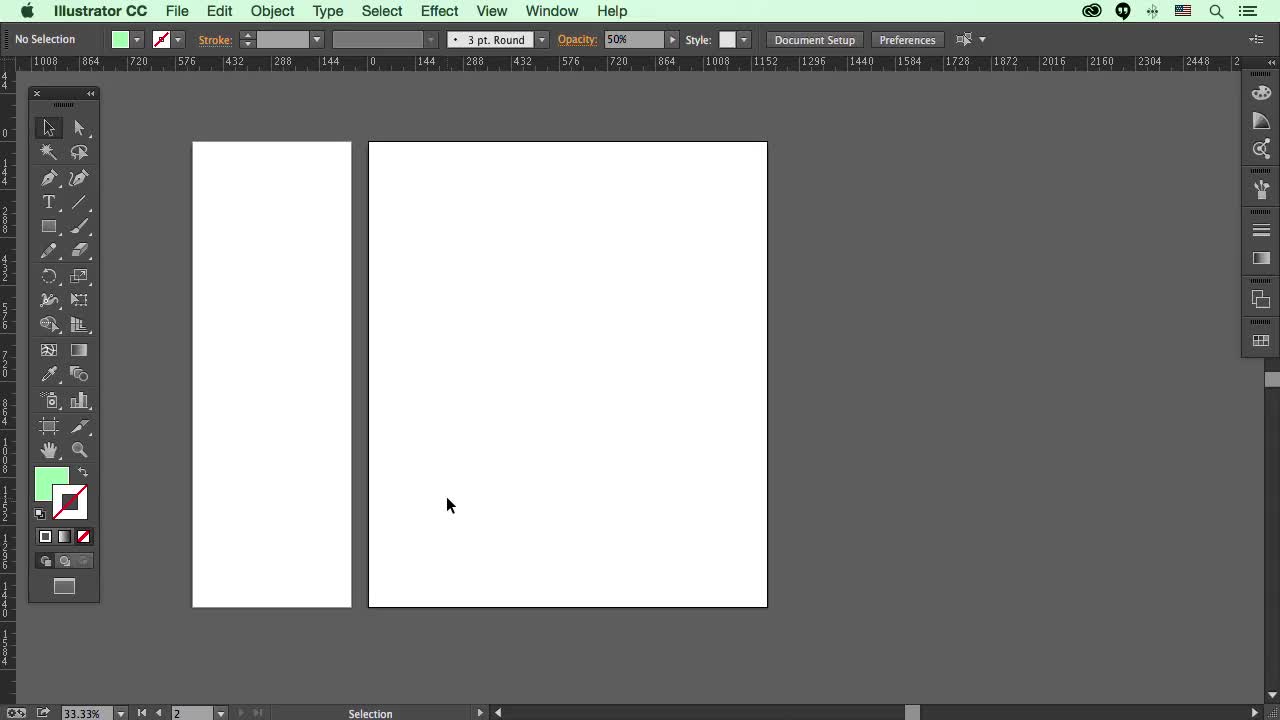The width and height of the screenshot is (1280, 720).
Task: Open the Effect menu
Action: pyautogui.click(x=440, y=11)
